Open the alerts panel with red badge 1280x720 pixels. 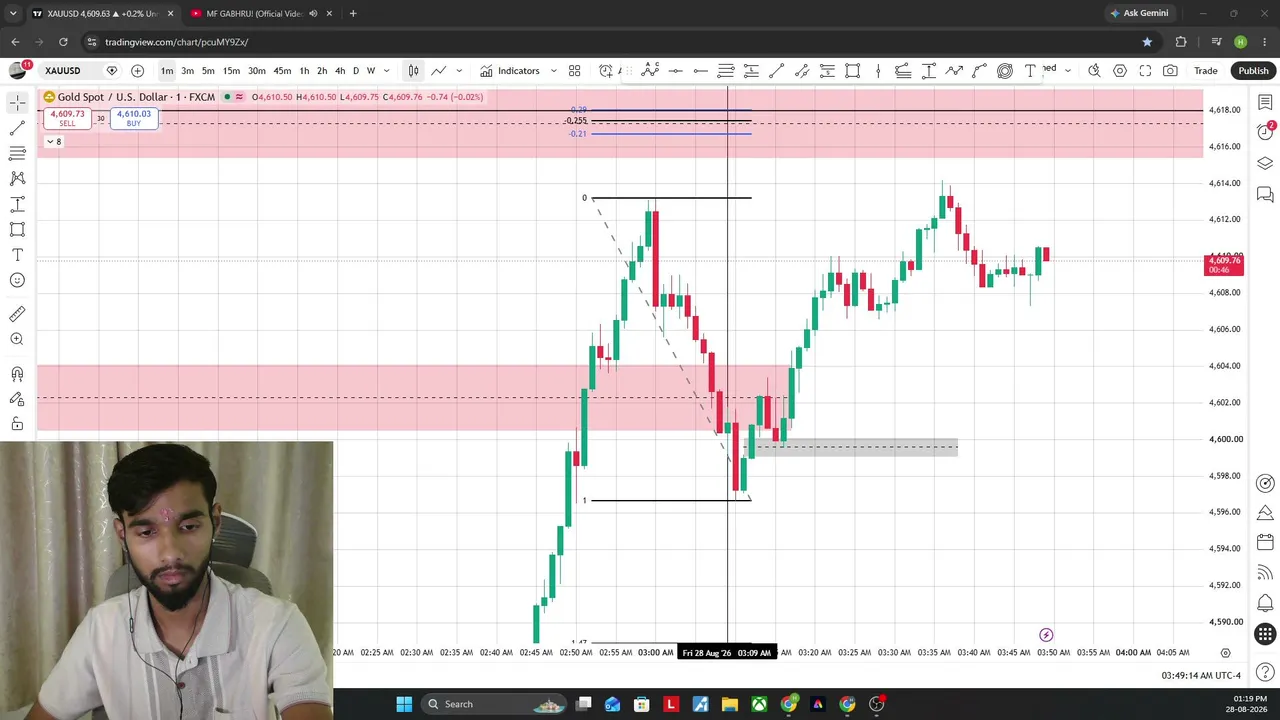point(1265,133)
